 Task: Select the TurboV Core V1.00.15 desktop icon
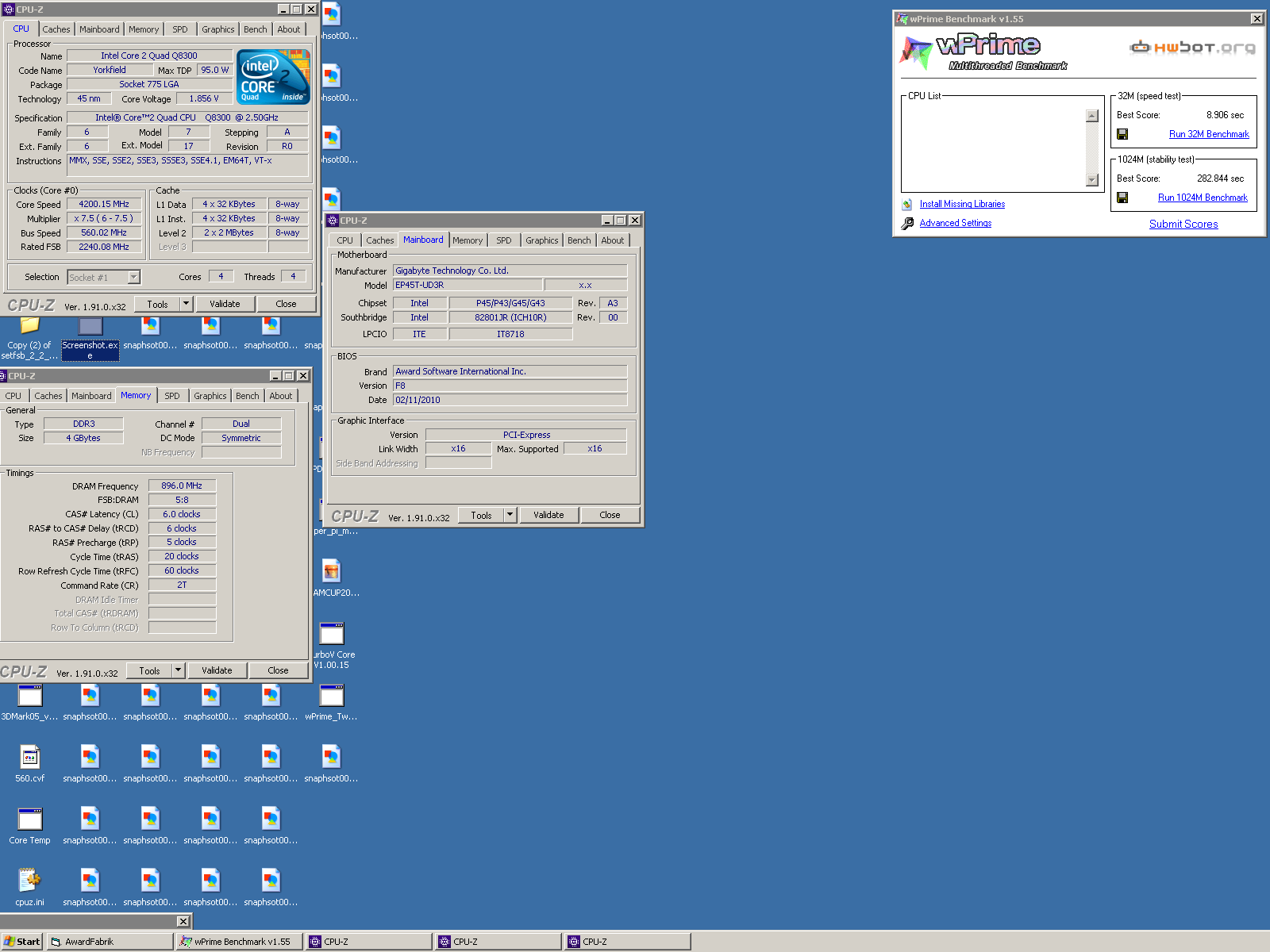click(332, 633)
